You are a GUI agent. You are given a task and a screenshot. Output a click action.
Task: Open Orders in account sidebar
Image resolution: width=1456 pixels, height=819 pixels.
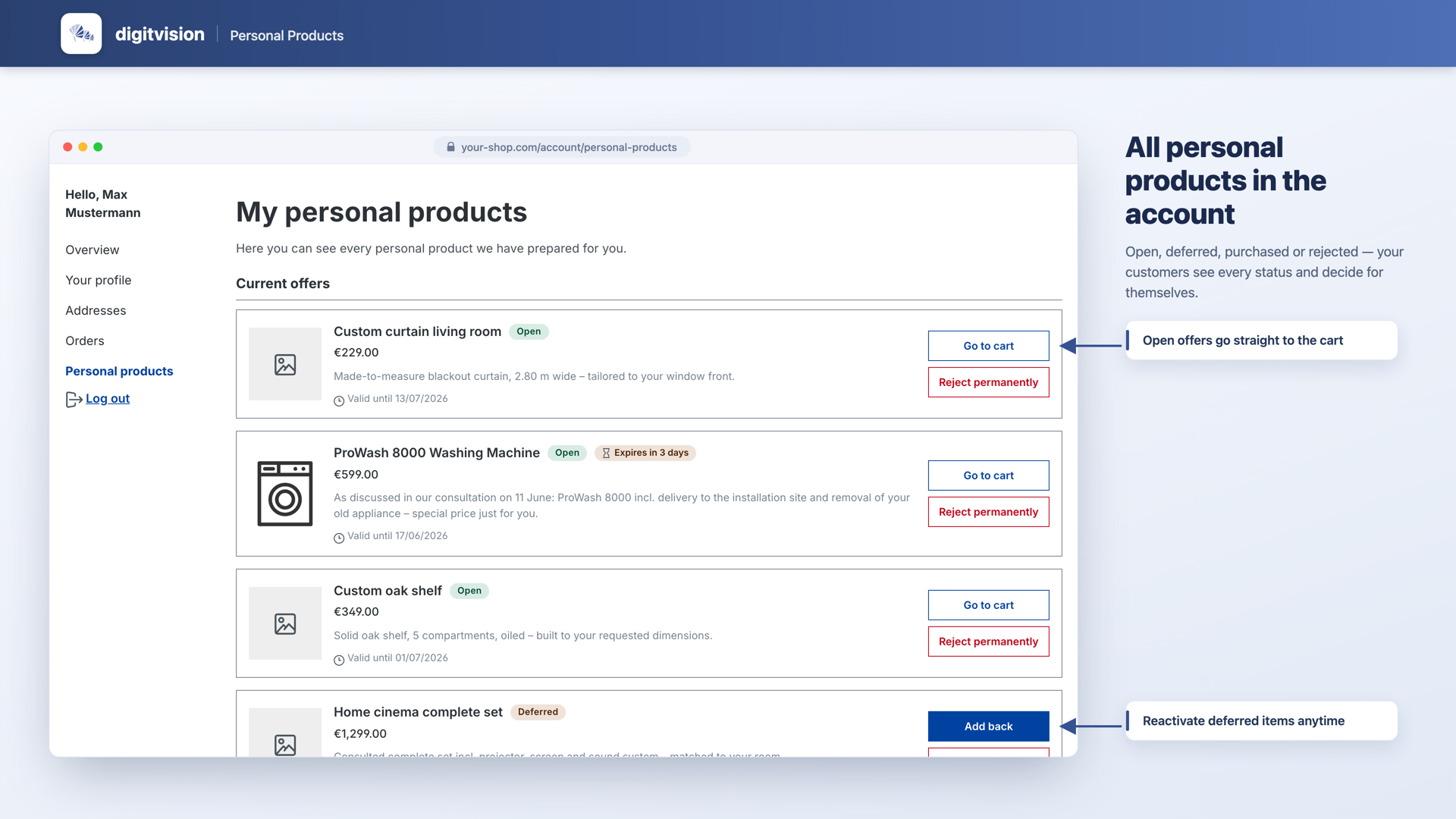[x=84, y=341]
